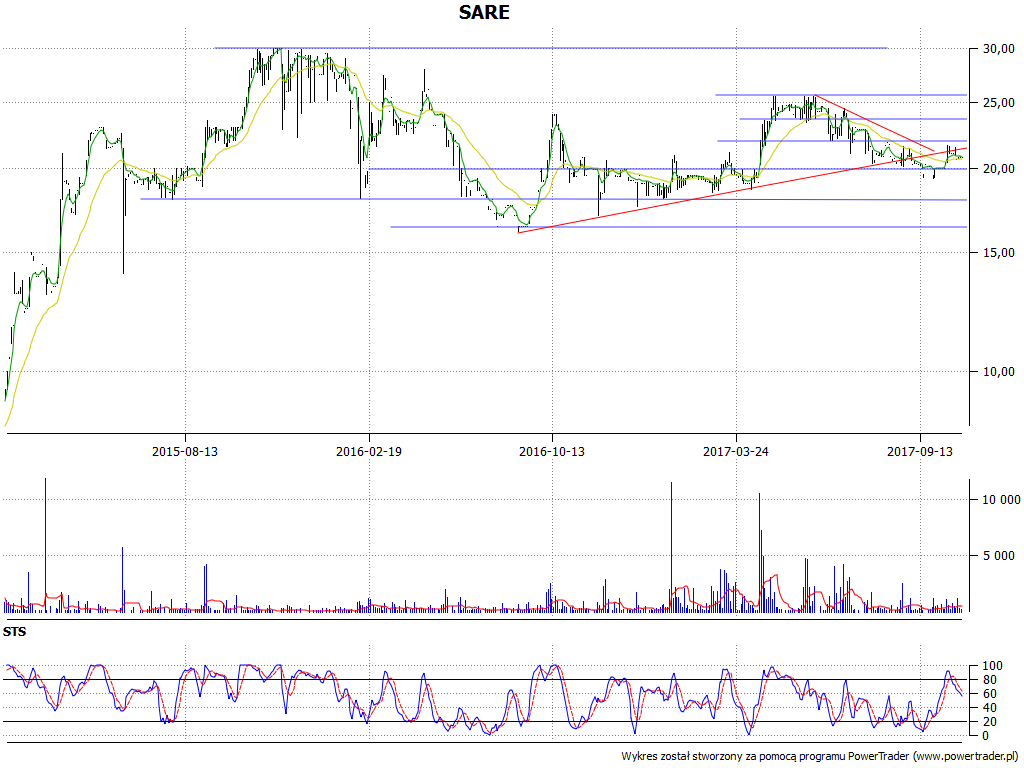1024x768 pixels.
Task: Select the 80 level on STS axis
Action: coord(989,680)
